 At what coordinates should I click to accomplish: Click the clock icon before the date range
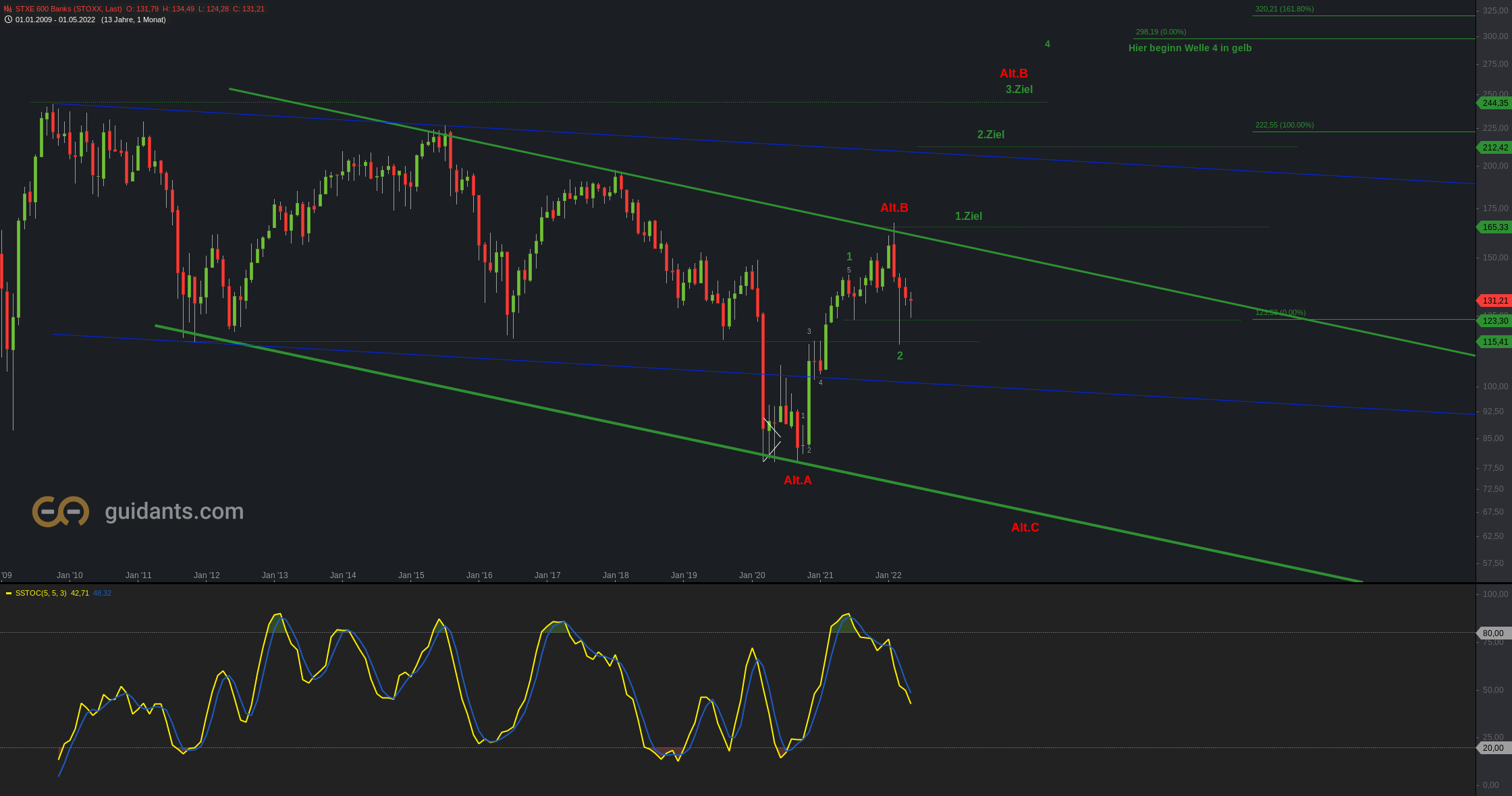click(8, 20)
